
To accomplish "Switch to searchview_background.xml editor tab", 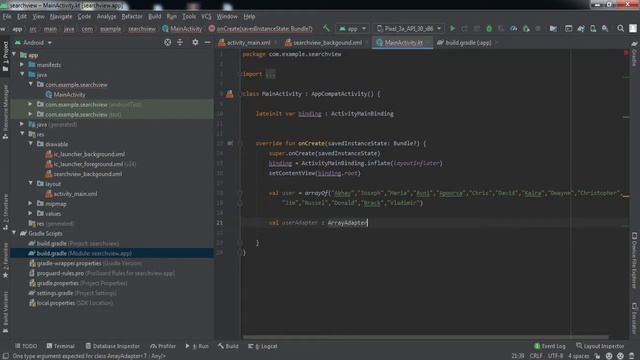I will 327,42.
